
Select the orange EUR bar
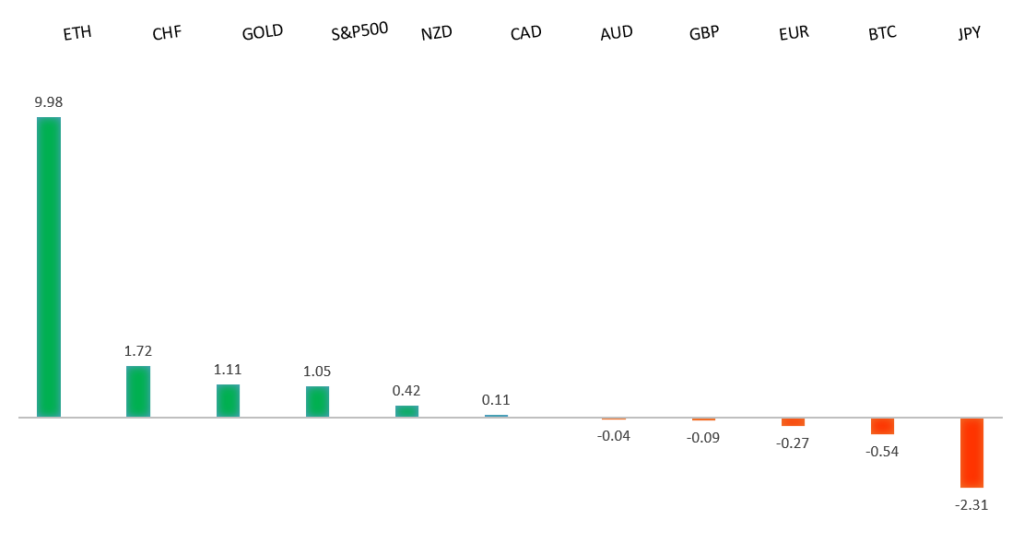click(x=793, y=422)
